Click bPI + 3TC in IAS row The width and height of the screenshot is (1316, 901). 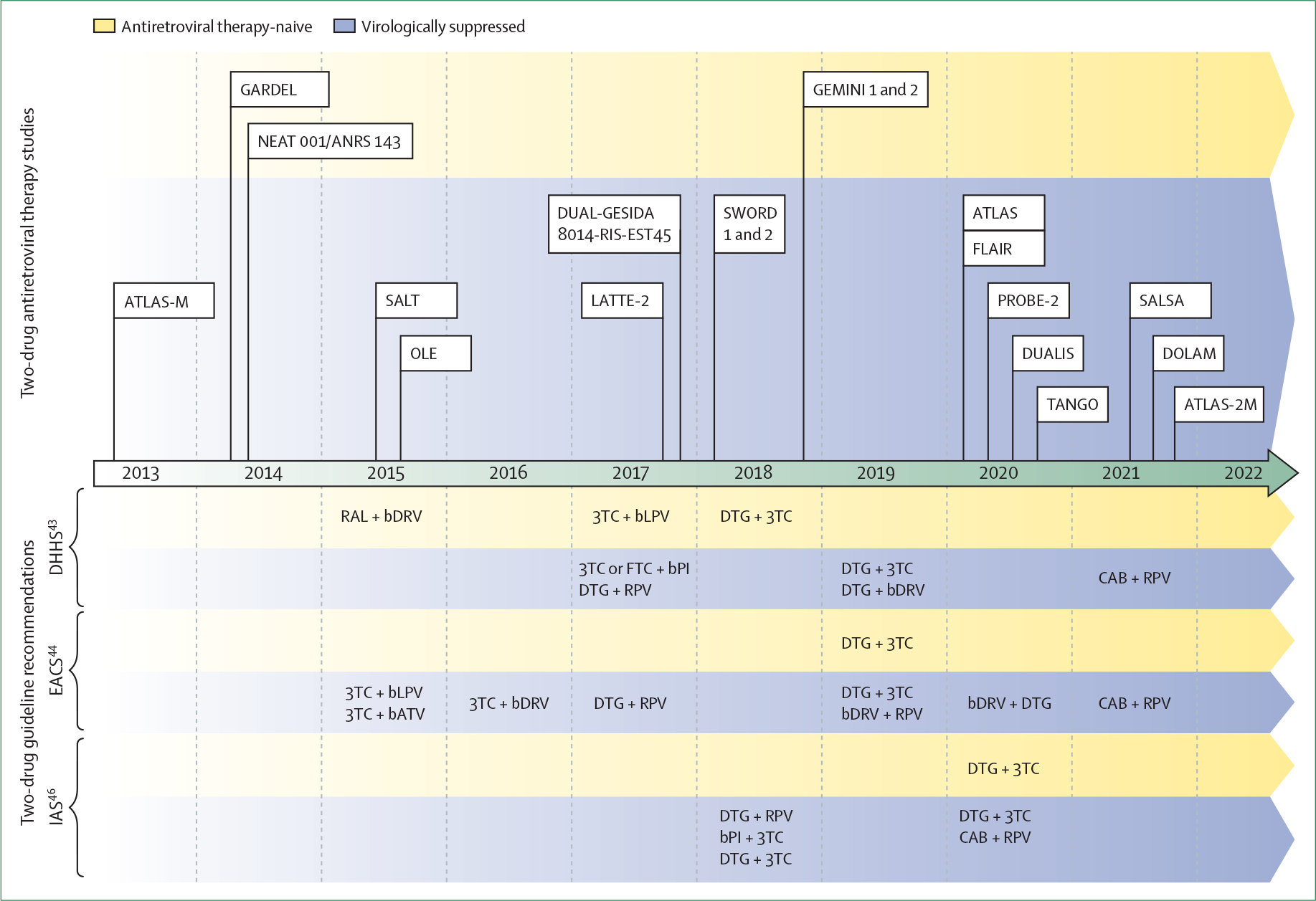[x=752, y=837]
